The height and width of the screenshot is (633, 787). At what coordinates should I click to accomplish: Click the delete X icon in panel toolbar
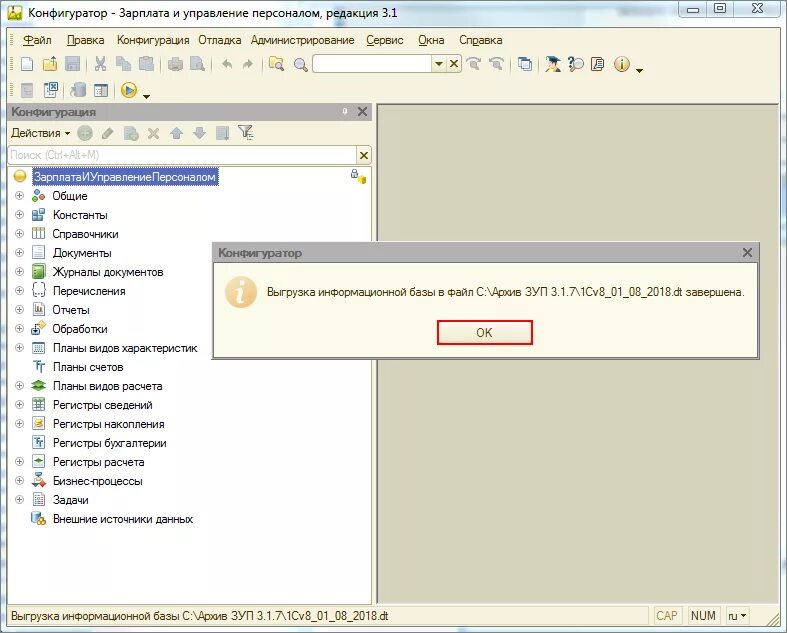pyautogui.click(x=154, y=133)
